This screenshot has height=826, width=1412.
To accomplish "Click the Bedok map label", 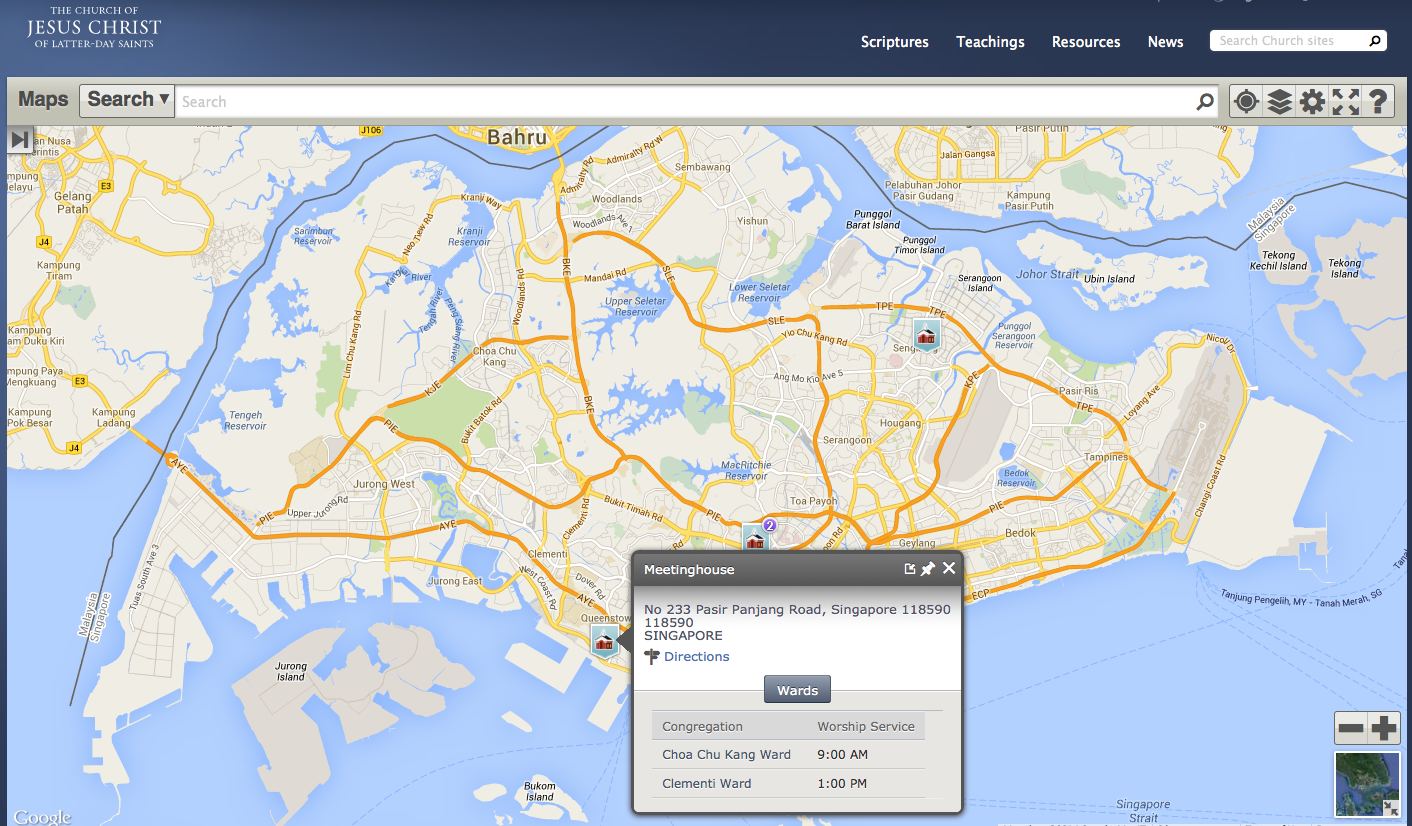I will 1021,533.
